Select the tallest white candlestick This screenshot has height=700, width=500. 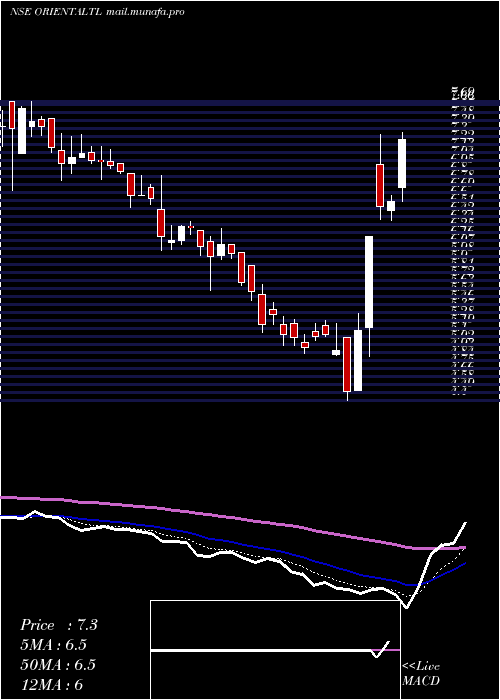click(369, 282)
